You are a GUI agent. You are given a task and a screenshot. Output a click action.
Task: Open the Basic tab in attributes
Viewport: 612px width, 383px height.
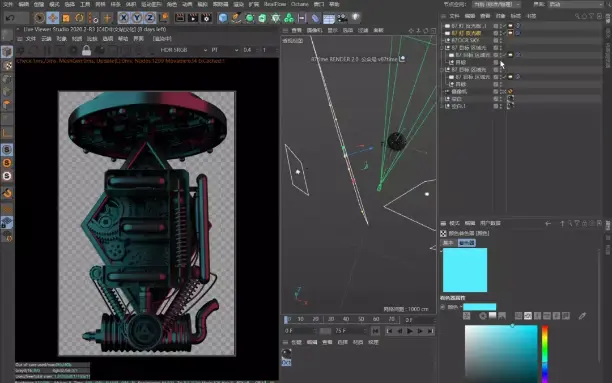pos(448,242)
